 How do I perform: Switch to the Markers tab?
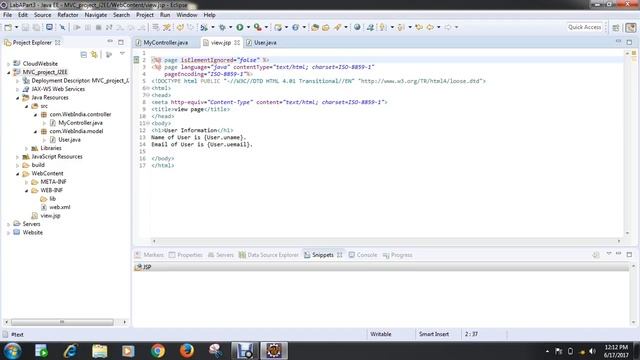click(149, 255)
